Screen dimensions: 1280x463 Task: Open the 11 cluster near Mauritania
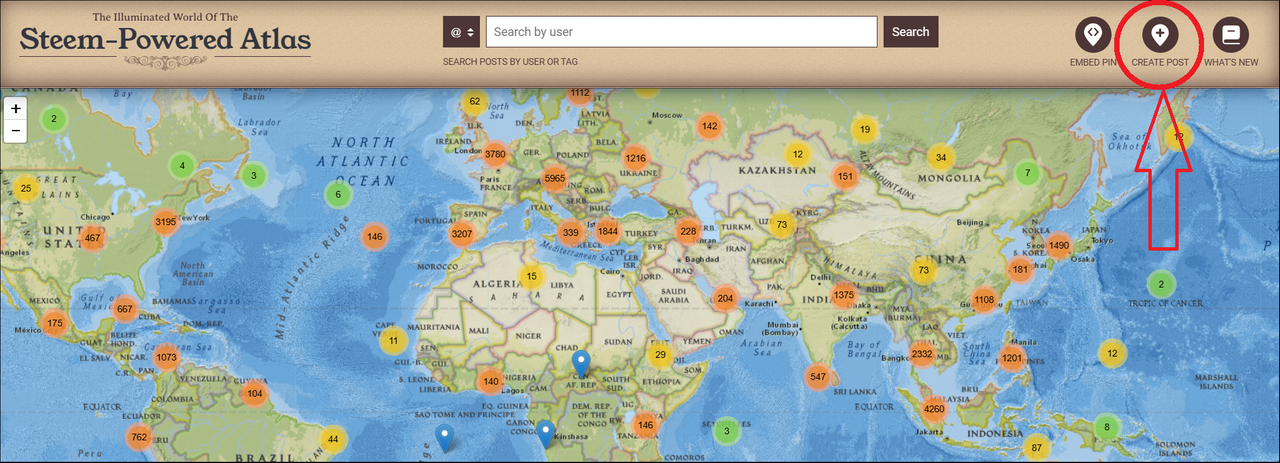[393, 341]
